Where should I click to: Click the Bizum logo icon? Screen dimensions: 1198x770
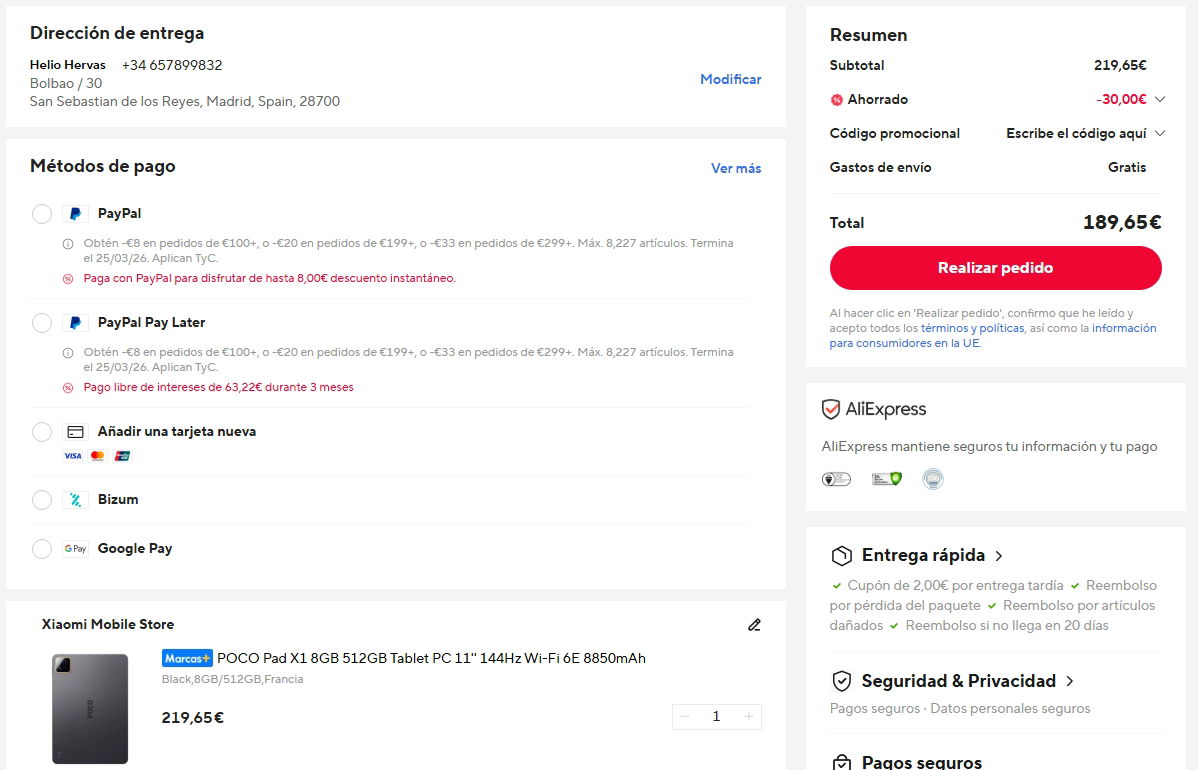point(75,500)
